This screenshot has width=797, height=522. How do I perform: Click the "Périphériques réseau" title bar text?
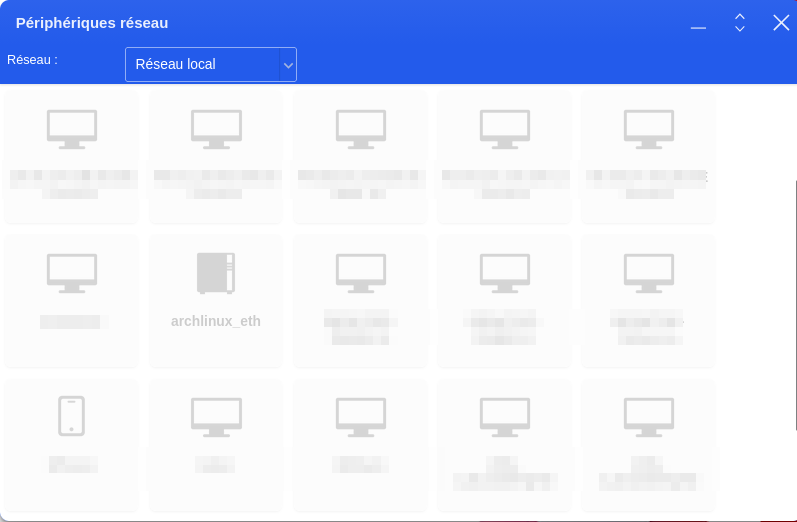(92, 23)
